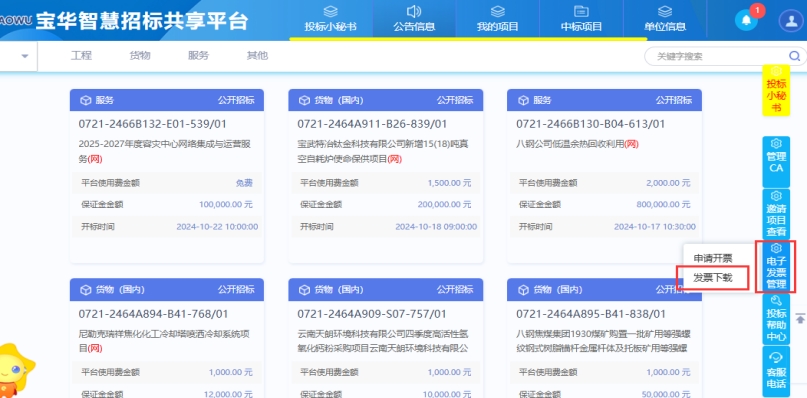Expand the dropdown arrow left of 工程

[24, 56]
